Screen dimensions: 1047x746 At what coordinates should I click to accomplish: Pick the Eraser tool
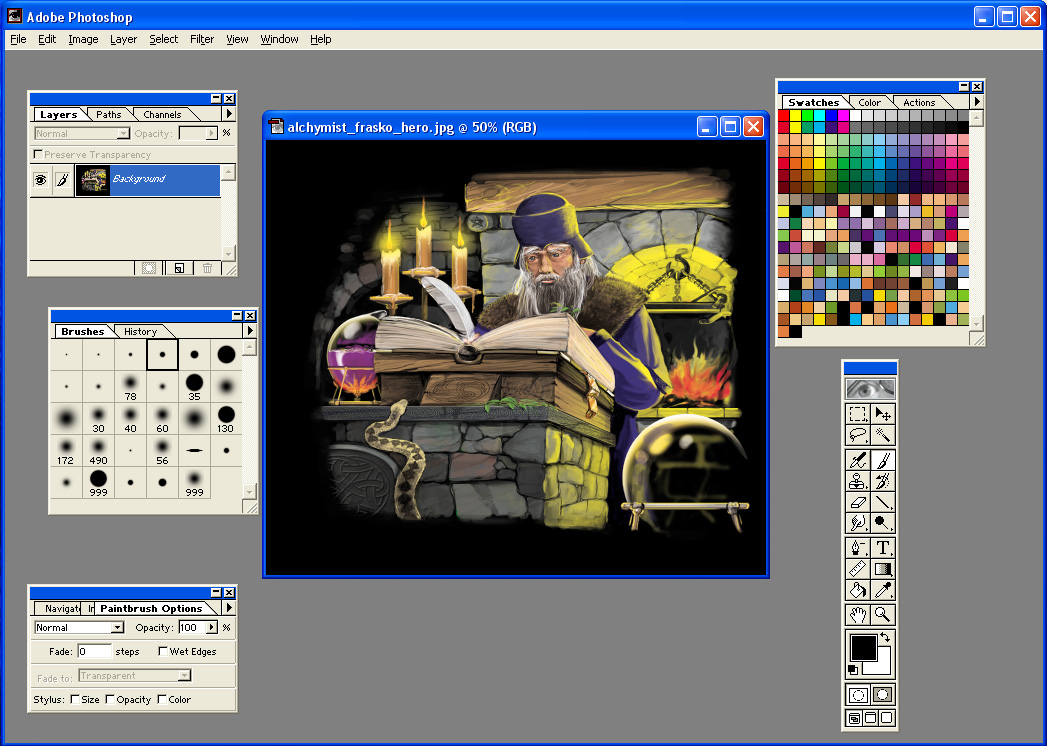pos(858,502)
